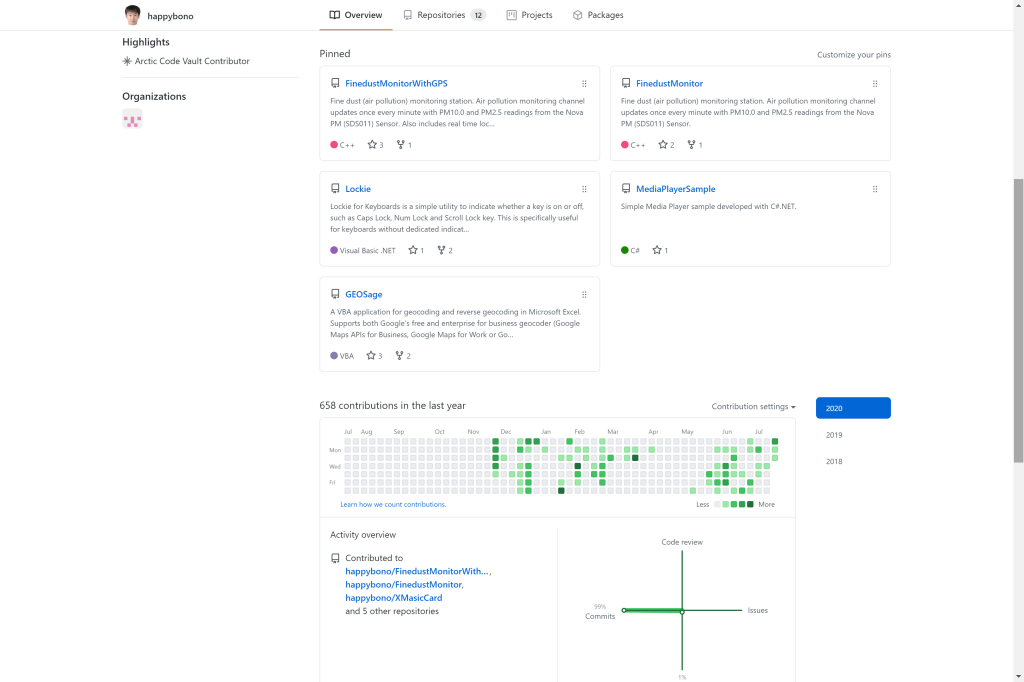Image resolution: width=1024 pixels, height=682 pixels.
Task: Open FinedustMonitor repository link
Action: click(x=669, y=84)
